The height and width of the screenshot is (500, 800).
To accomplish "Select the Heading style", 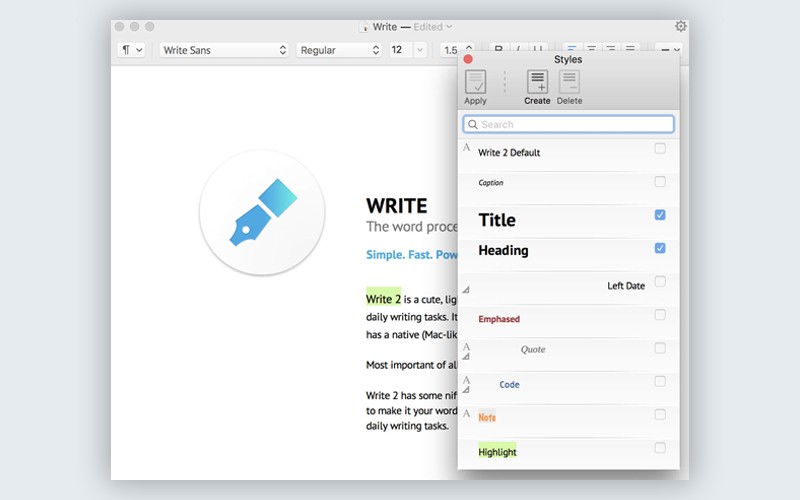I will coord(568,255).
